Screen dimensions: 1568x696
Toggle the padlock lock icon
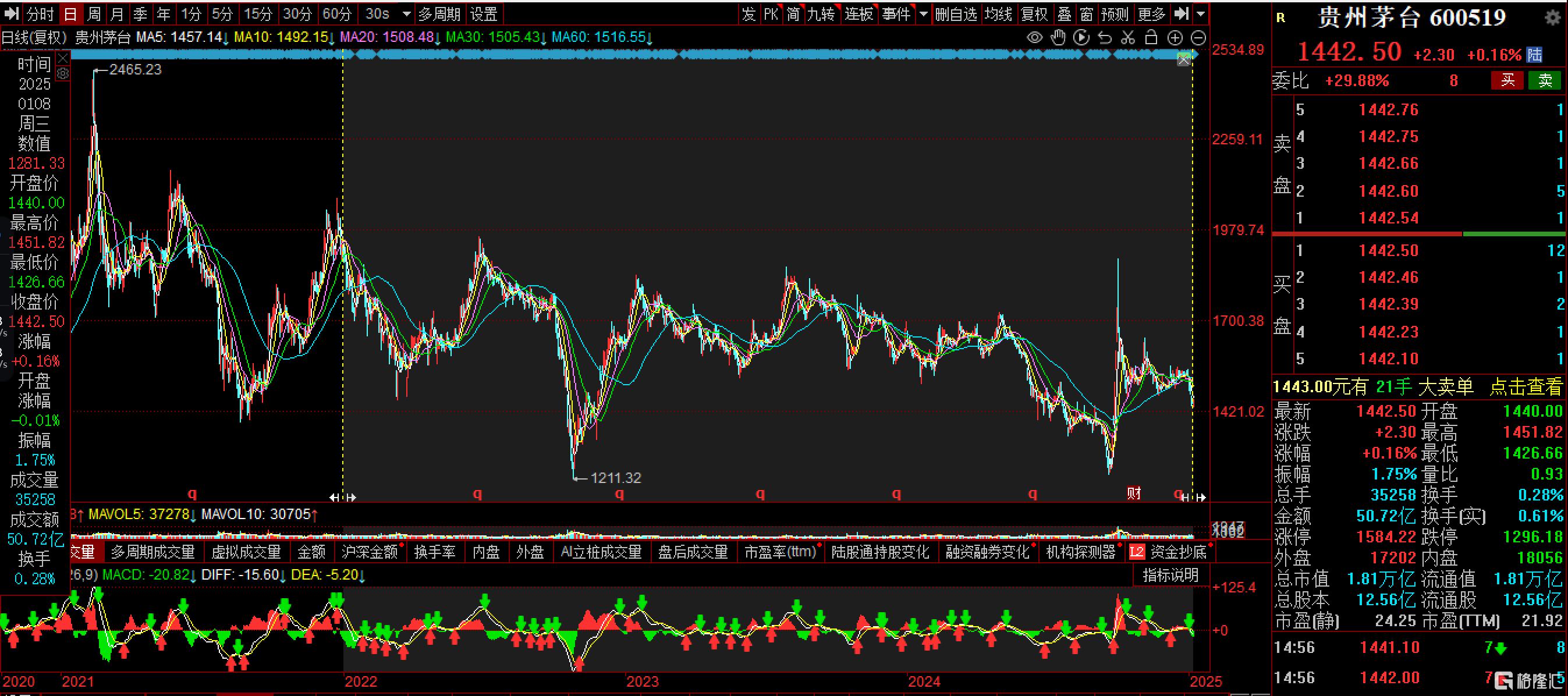pyautogui.click(x=1151, y=38)
